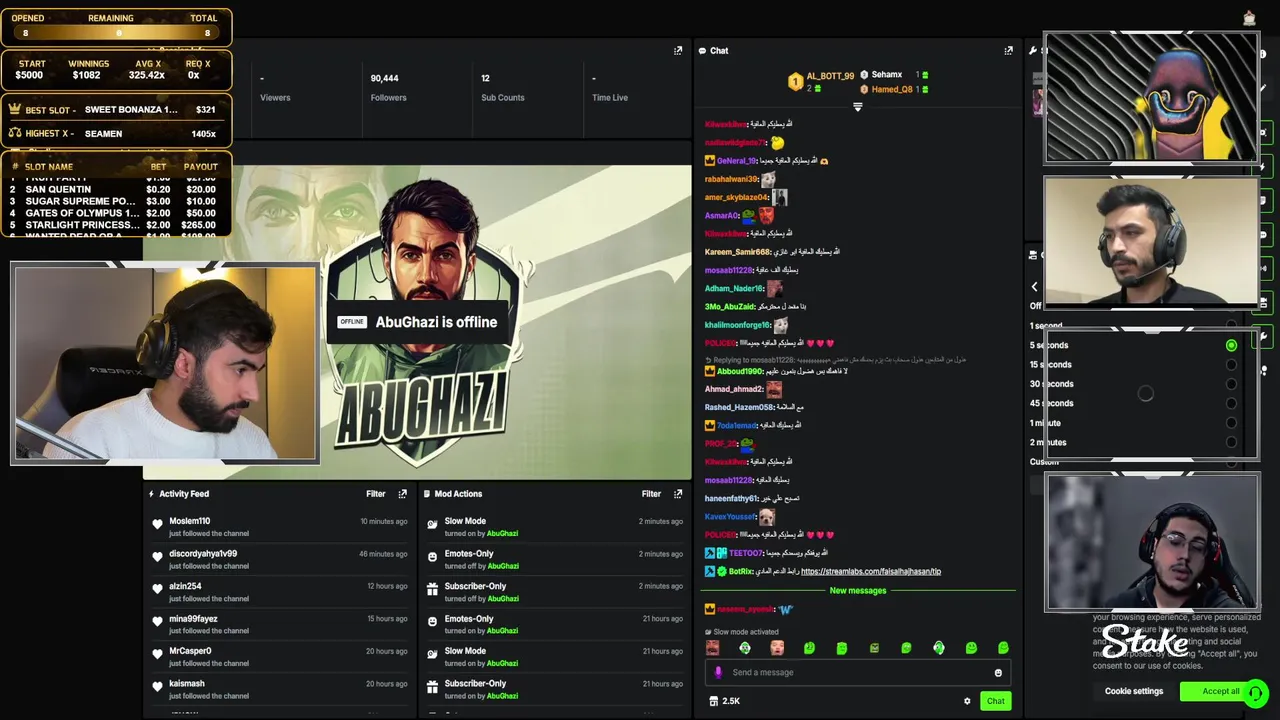Viewport: 1280px width, 720px height.
Task: Click the hammer badge next to BotRix
Action: coord(710,572)
